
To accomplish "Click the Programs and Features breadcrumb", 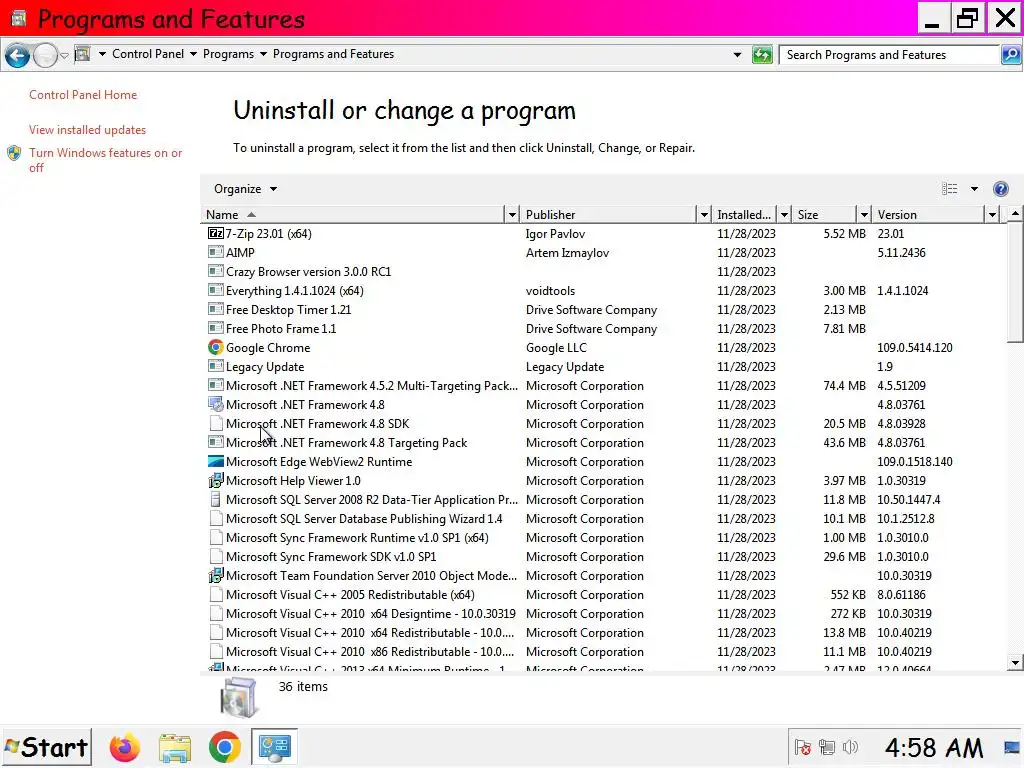I will 333,54.
